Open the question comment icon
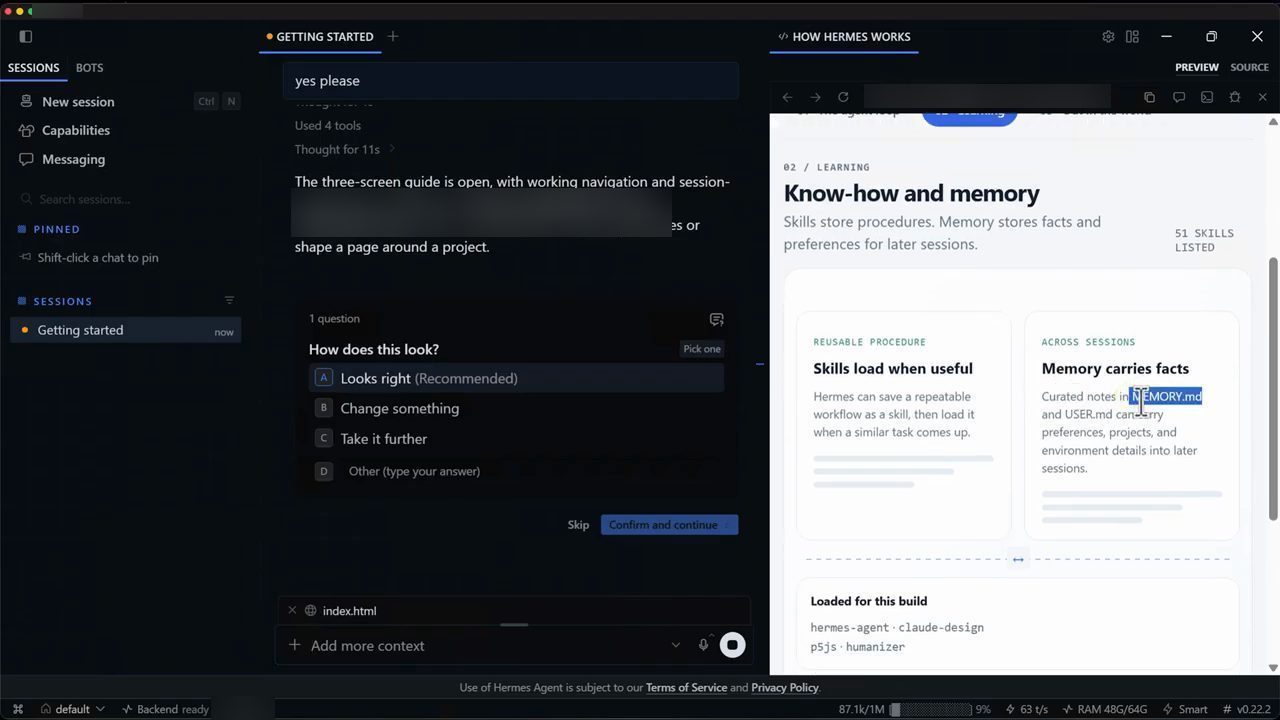This screenshot has width=1280, height=720. pyautogui.click(x=716, y=319)
